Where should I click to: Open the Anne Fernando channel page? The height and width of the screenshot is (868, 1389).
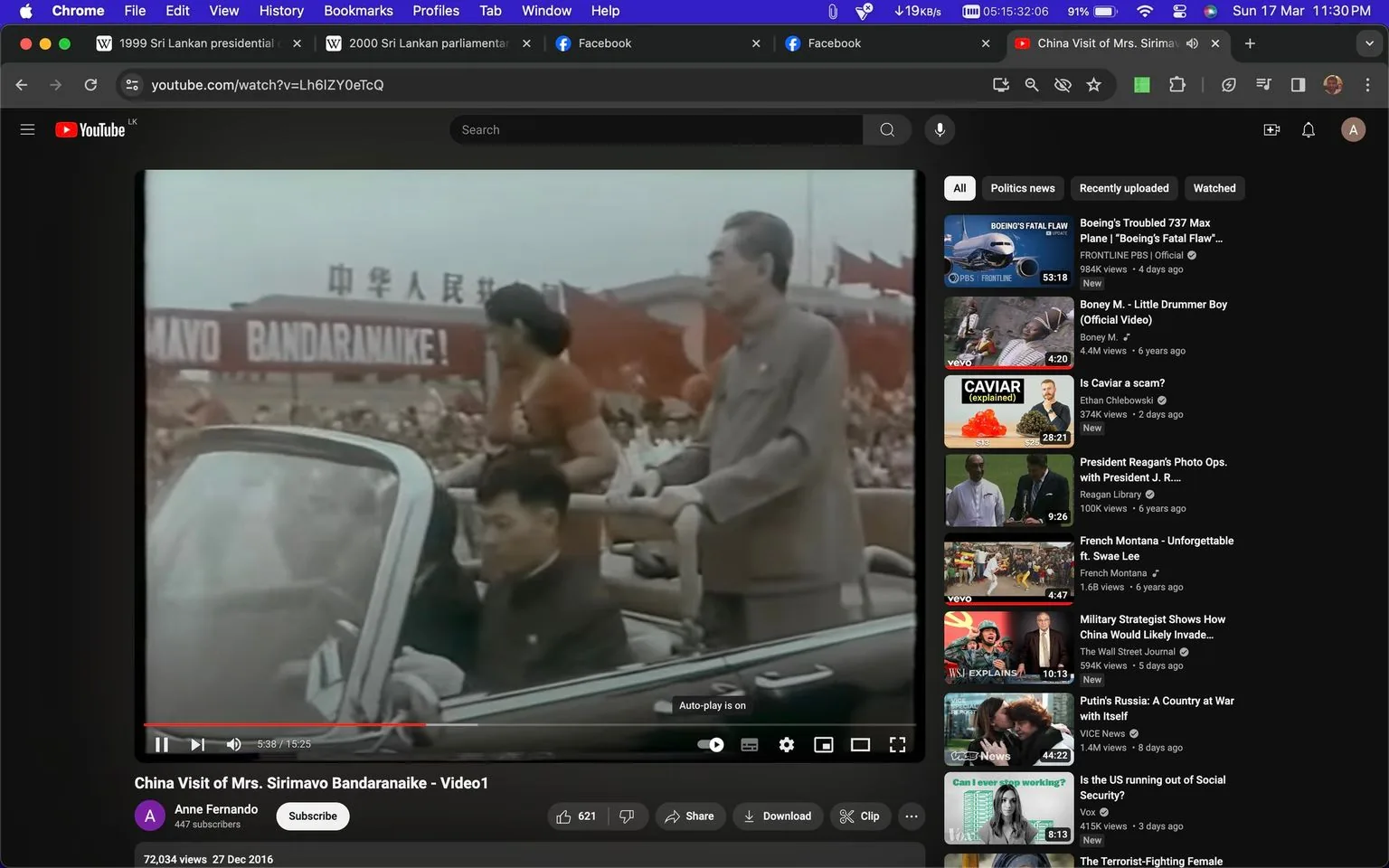tap(216, 808)
